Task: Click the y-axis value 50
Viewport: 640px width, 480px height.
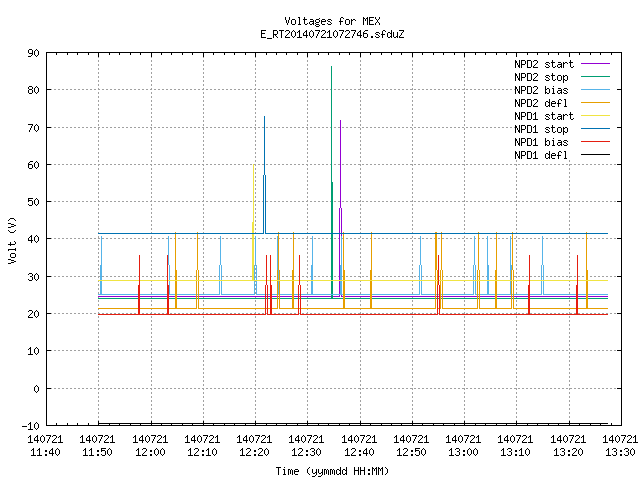Action: click(33, 202)
